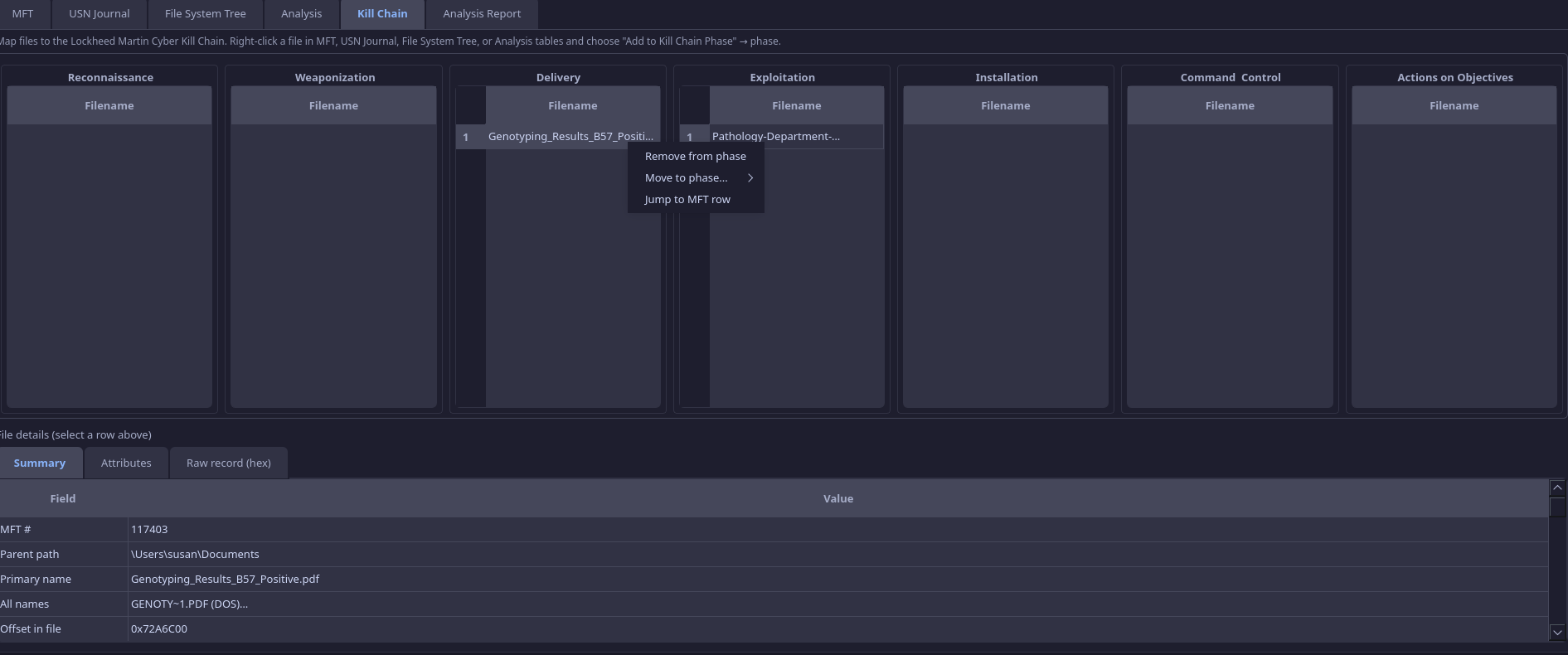This screenshot has height=655, width=1568.
Task: Click 'Jump to MFT row' menu entry
Action: pyautogui.click(x=687, y=200)
